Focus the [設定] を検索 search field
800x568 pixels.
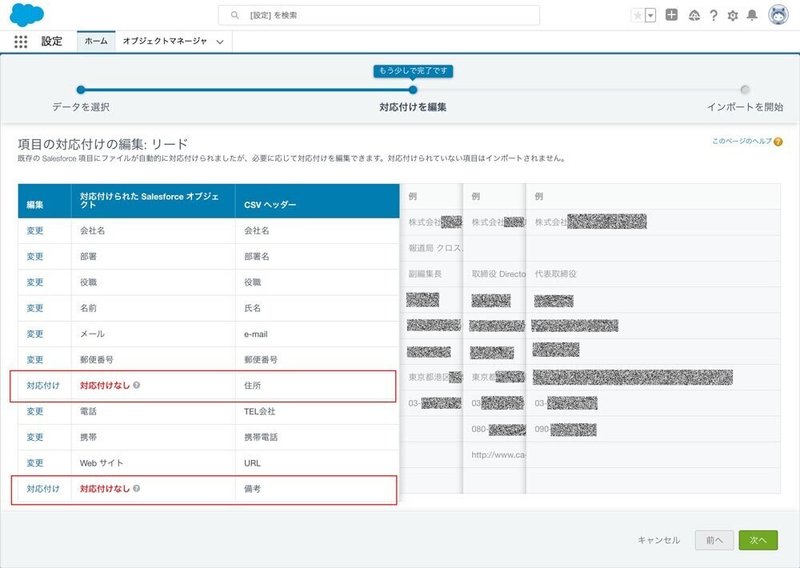click(x=379, y=15)
